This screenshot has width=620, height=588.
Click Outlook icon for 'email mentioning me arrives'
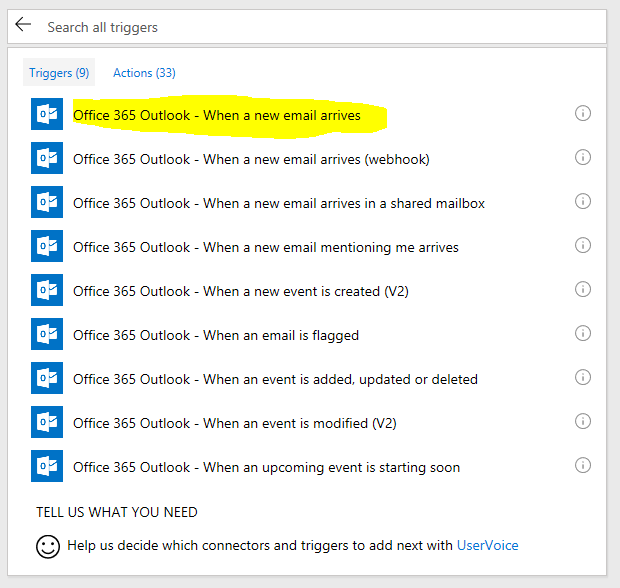[x=47, y=246]
